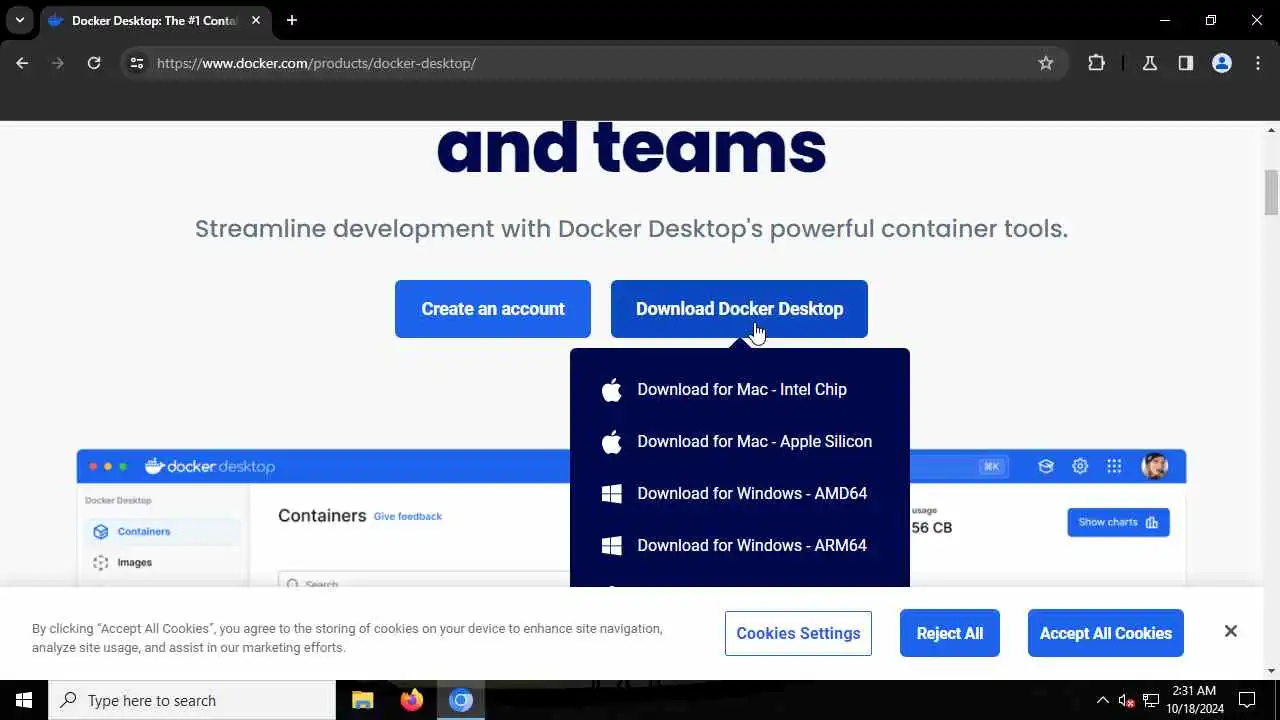Click the taskbar search box
1280x720 pixels.
click(x=192, y=700)
